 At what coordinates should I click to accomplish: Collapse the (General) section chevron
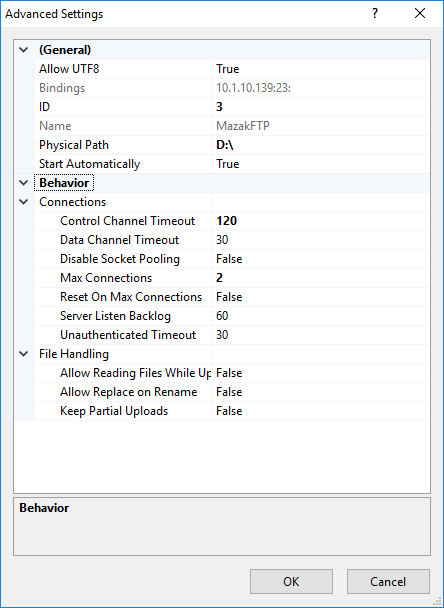coord(24,50)
